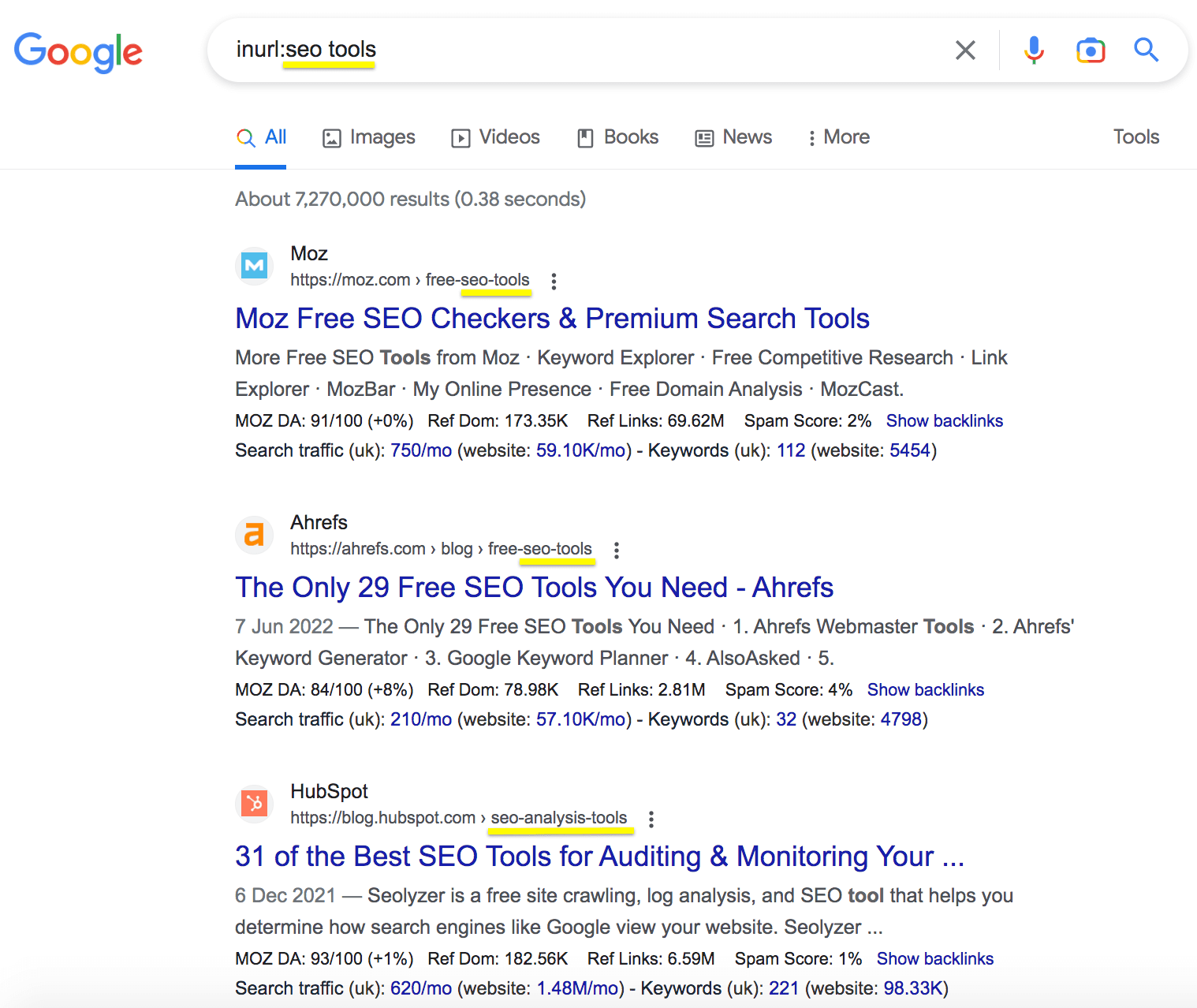This screenshot has height=1008, width=1197.
Task: Click the Google logo
Action: click(78, 52)
